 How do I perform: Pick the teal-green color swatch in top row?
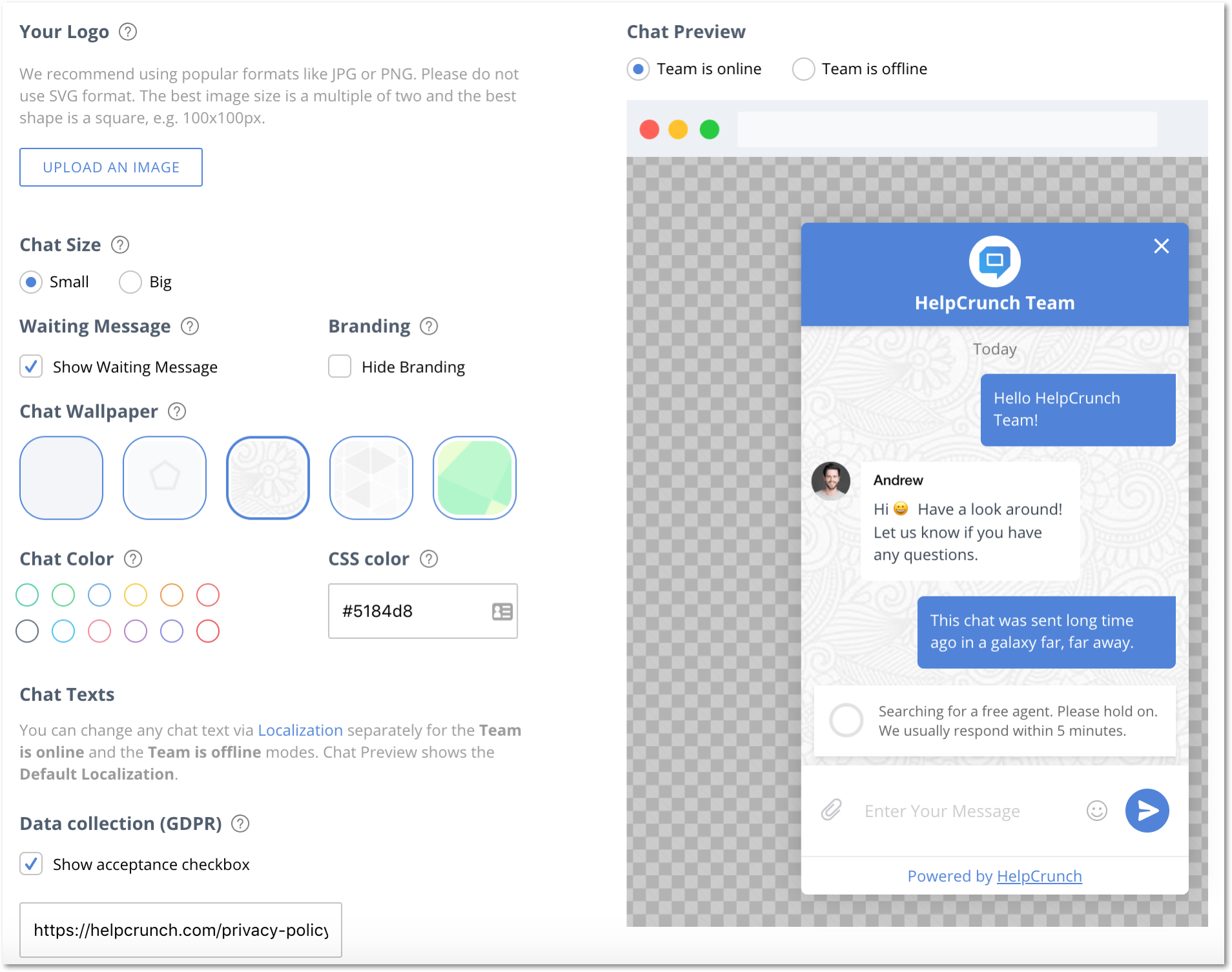(x=27, y=594)
